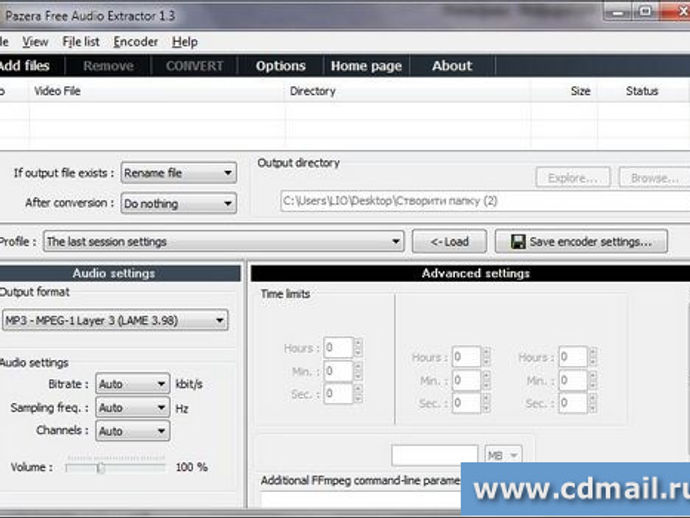Viewport: 690px width, 518px height.
Task: Click the middle Hours spinner arrows
Action: pyautogui.click(x=486, y=356)
